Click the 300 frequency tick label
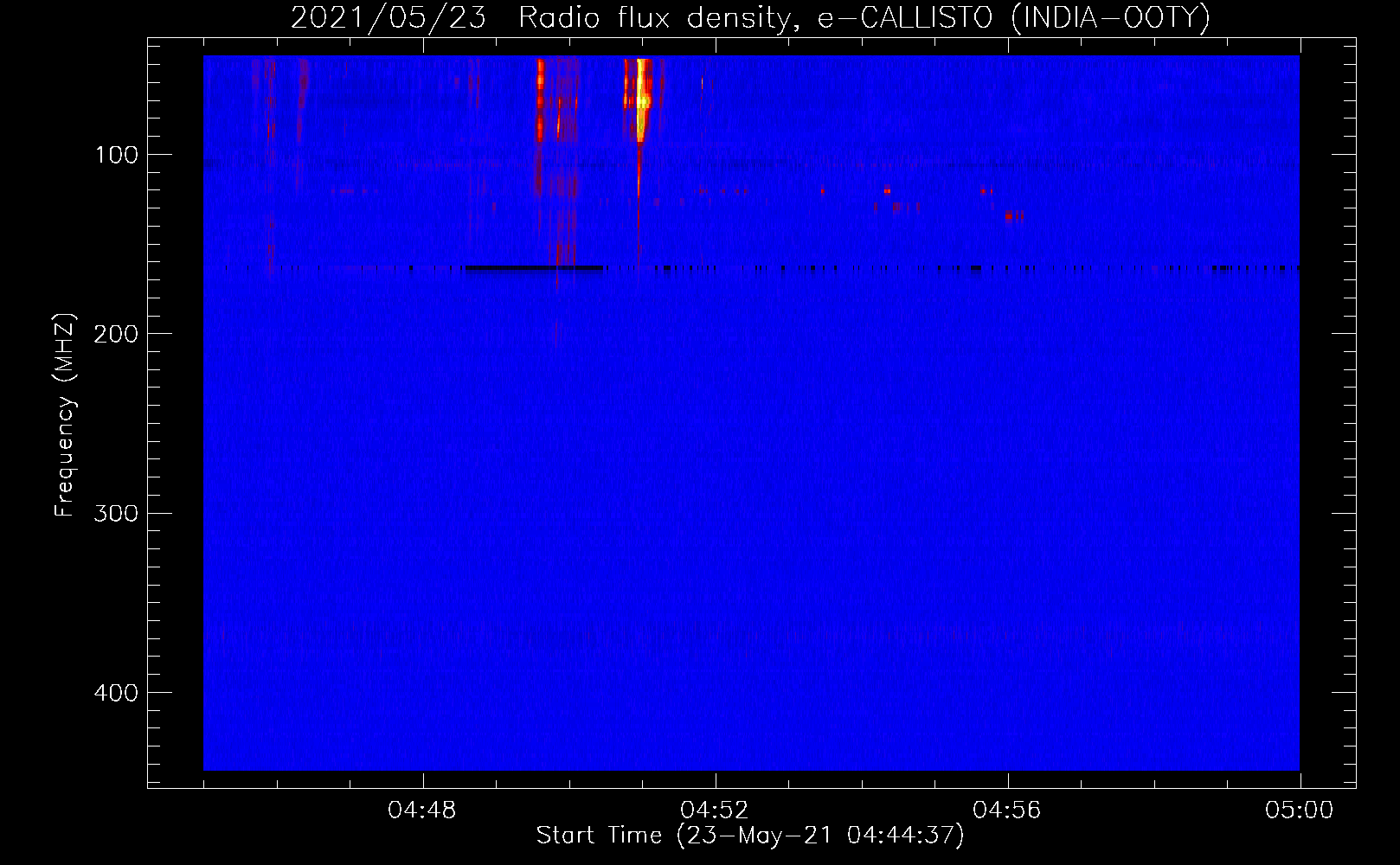This screenshot has width=1400, height=865. click(x=117, y=513)
